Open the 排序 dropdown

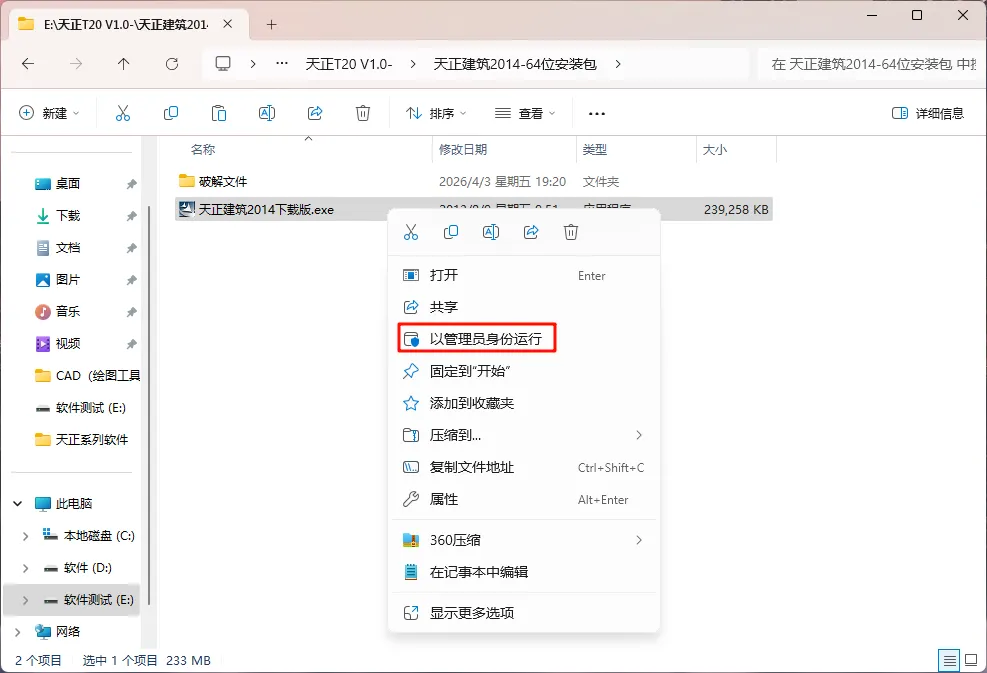[436, 113]
